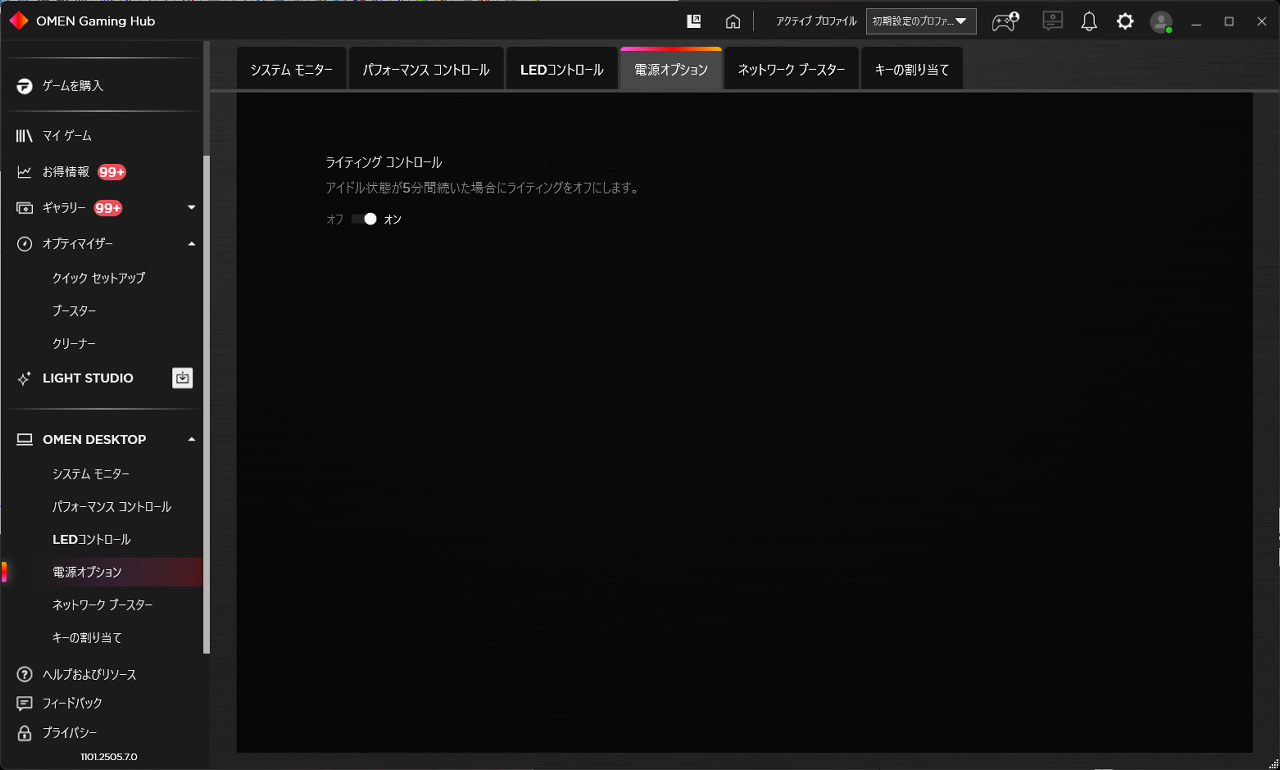Open クイック セットアップ in the sidebar
The image size is (1280, 770).
tap(99, 278)
